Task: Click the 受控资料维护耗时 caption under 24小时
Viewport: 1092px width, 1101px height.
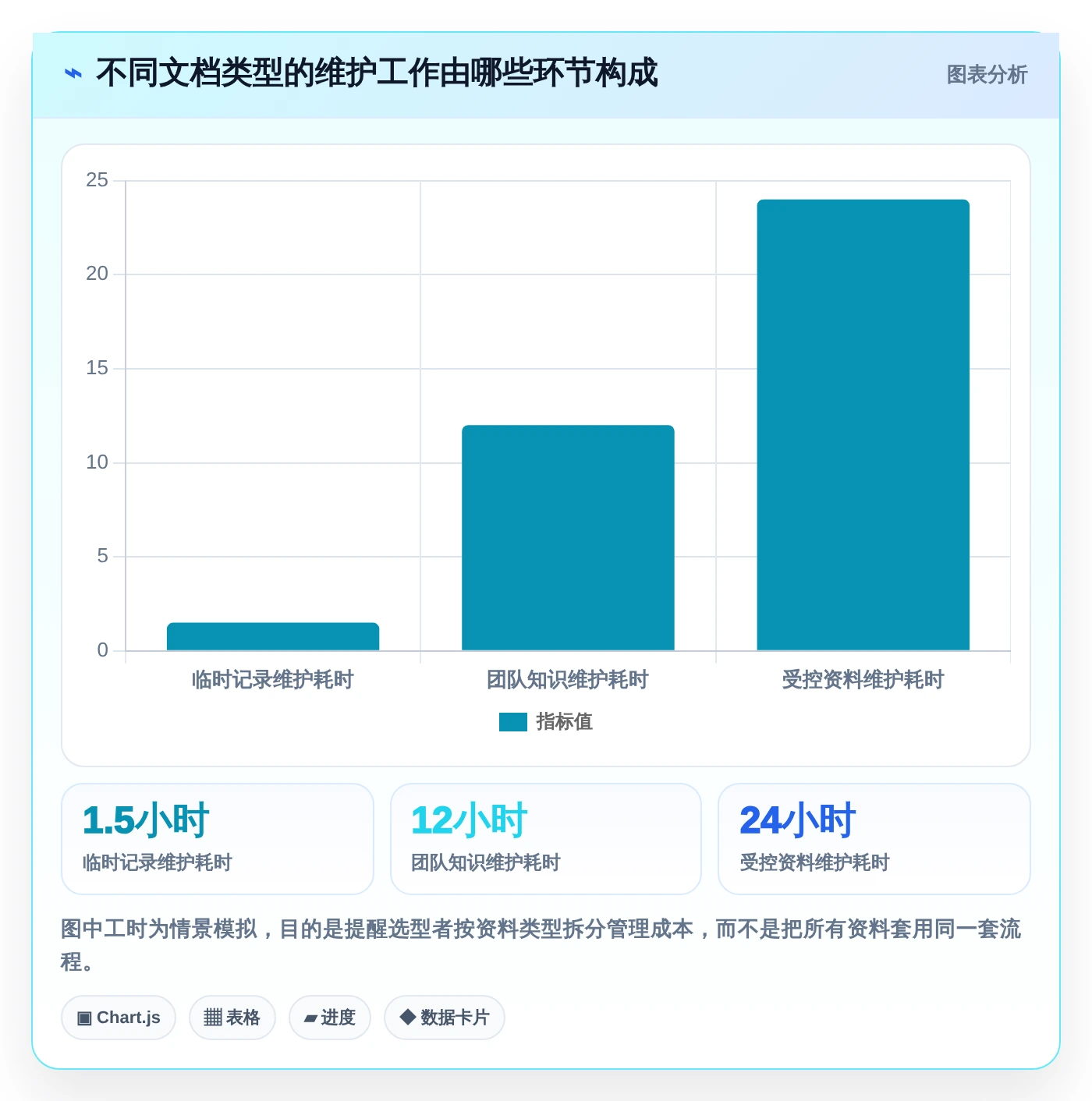Action: click(814, 863)
